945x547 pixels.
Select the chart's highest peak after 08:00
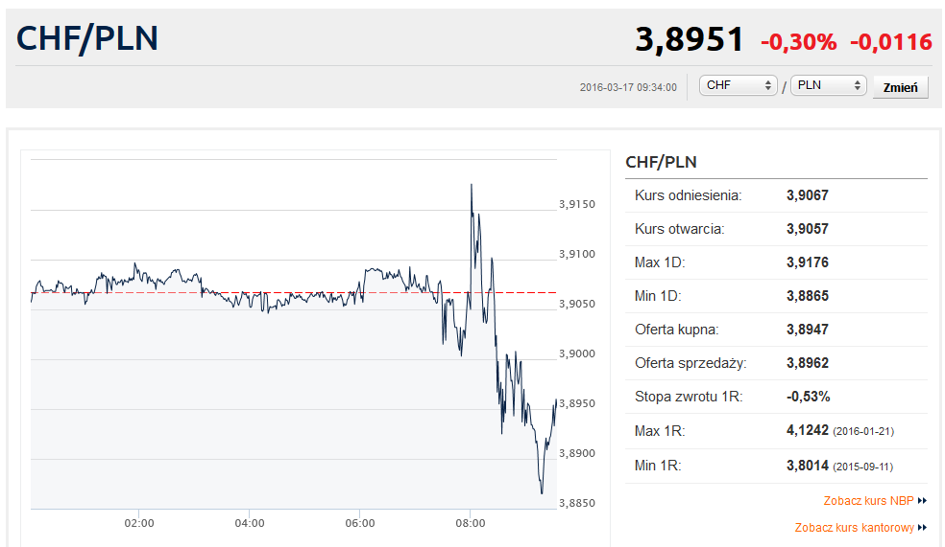(471, 186)
